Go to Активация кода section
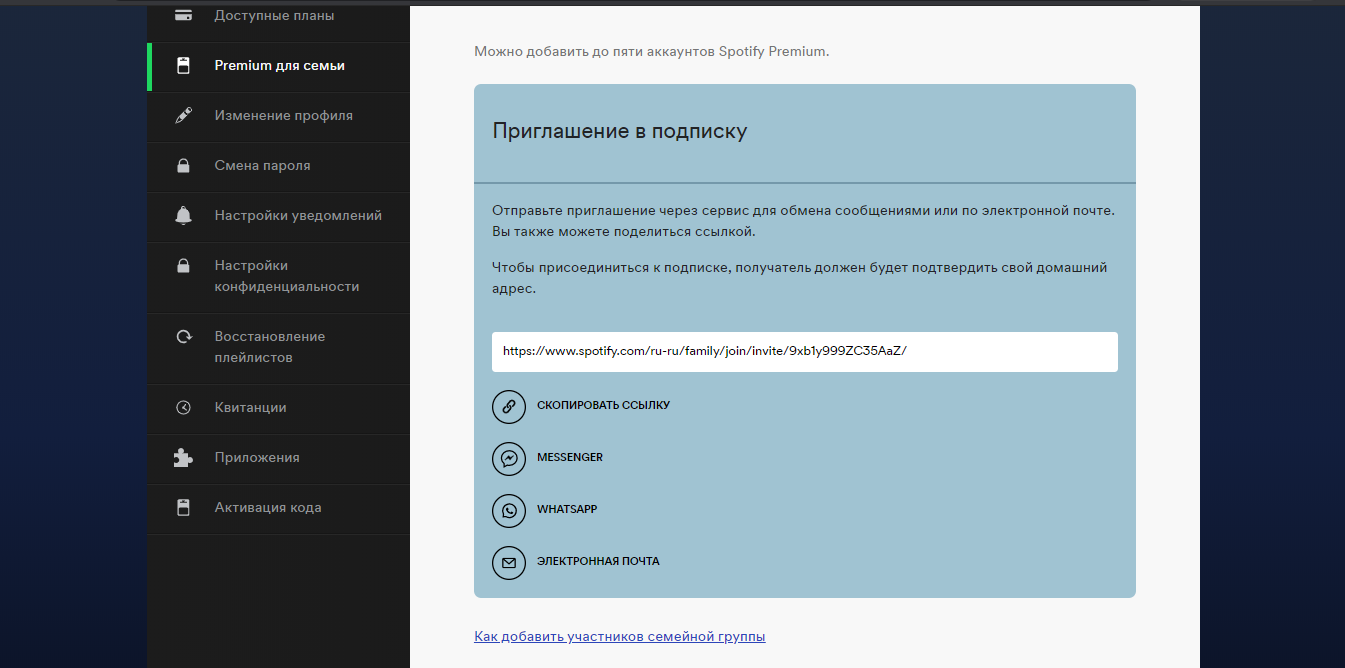This screenshot has height=668, width=1345. tap(267, 508)
